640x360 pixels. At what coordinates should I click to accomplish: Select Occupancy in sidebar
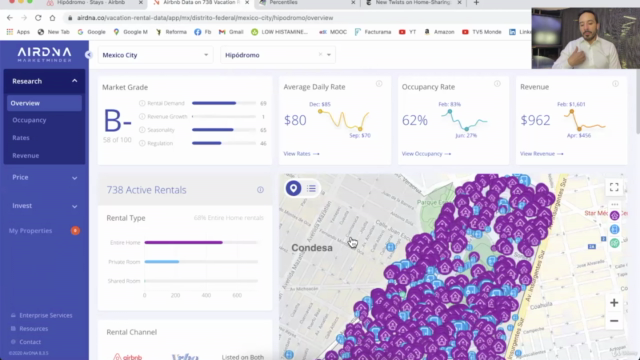[29, 120]
